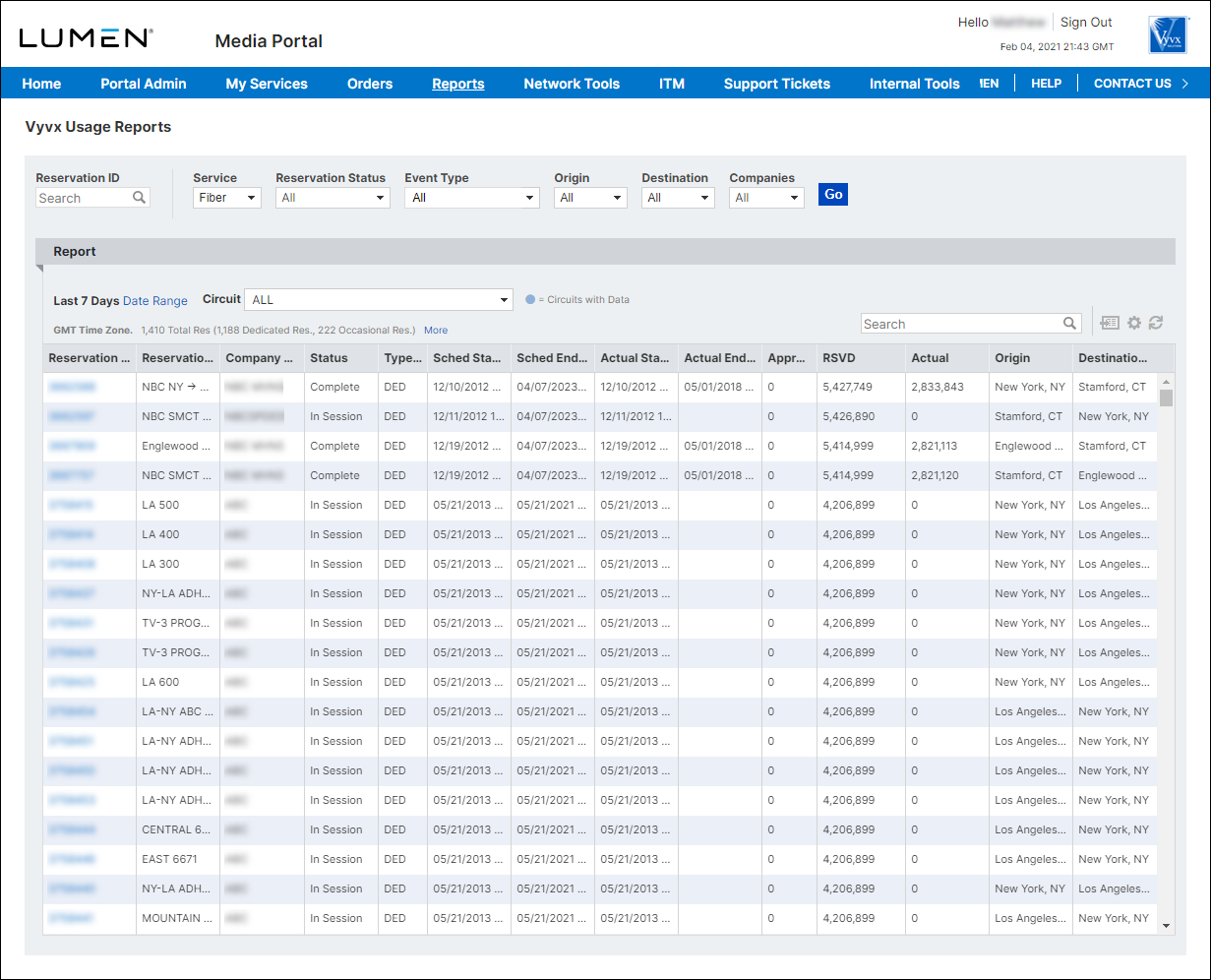Open the report settings gear icon
This screenshot has width=1211, height=980.
click(x=1134, y=323)
